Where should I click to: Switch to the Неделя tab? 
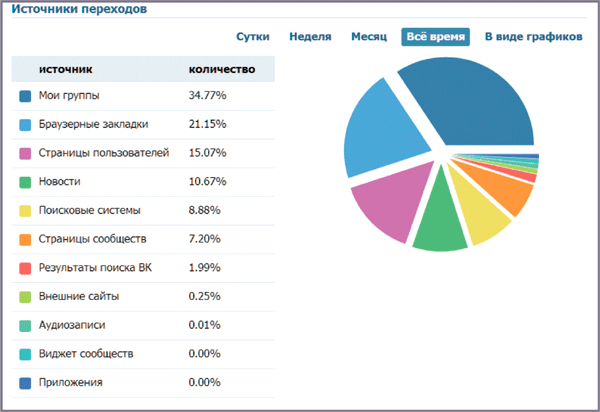pos(310,37)
